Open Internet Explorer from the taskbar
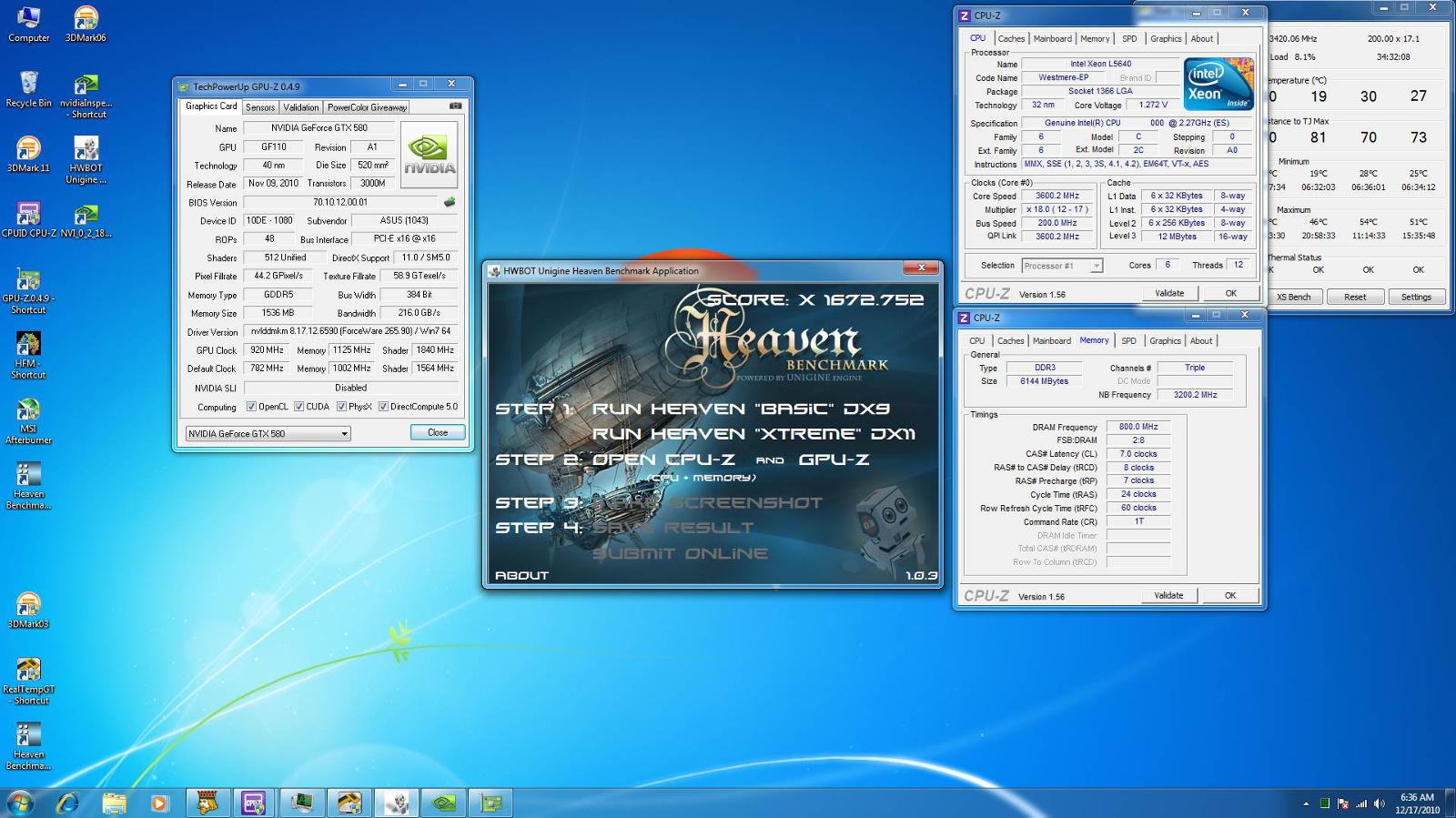Viewport: 1456px width, 818px height. (x=68, y=803)
